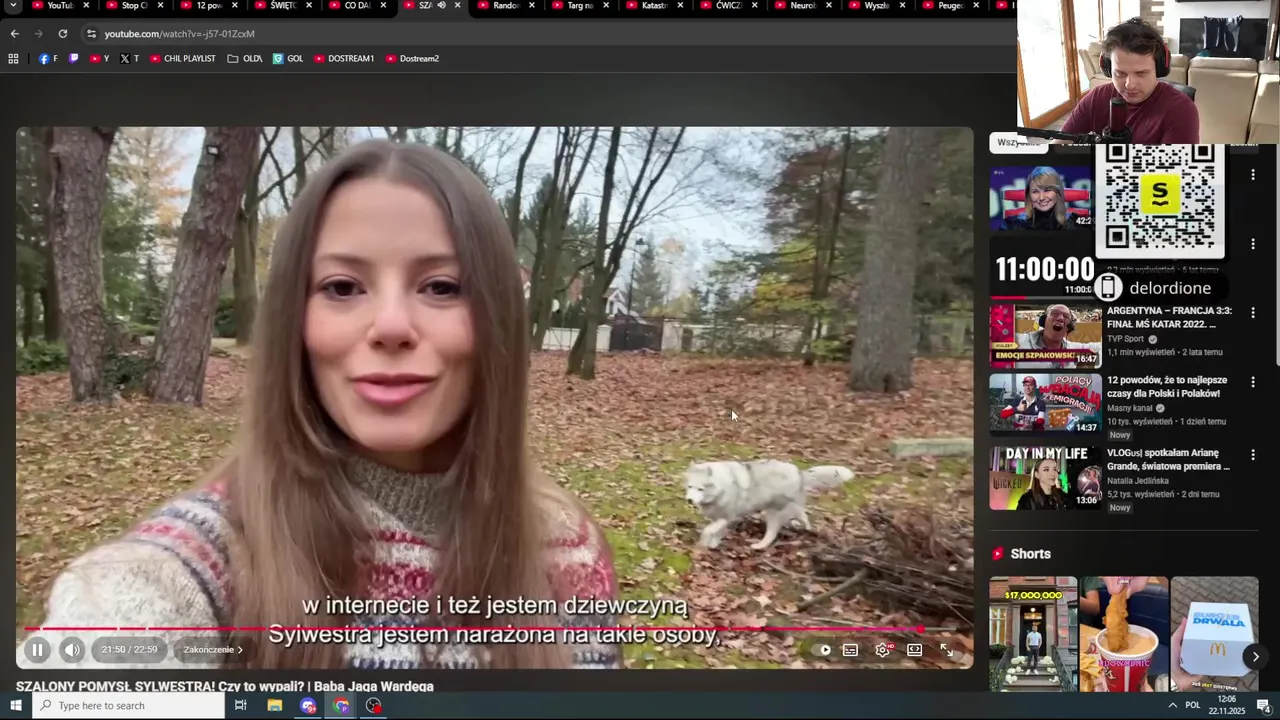Open the 'DAY IN MY LIFE' vlog thumbnail
The image size is (1280, 720).
pos(1045,478)
